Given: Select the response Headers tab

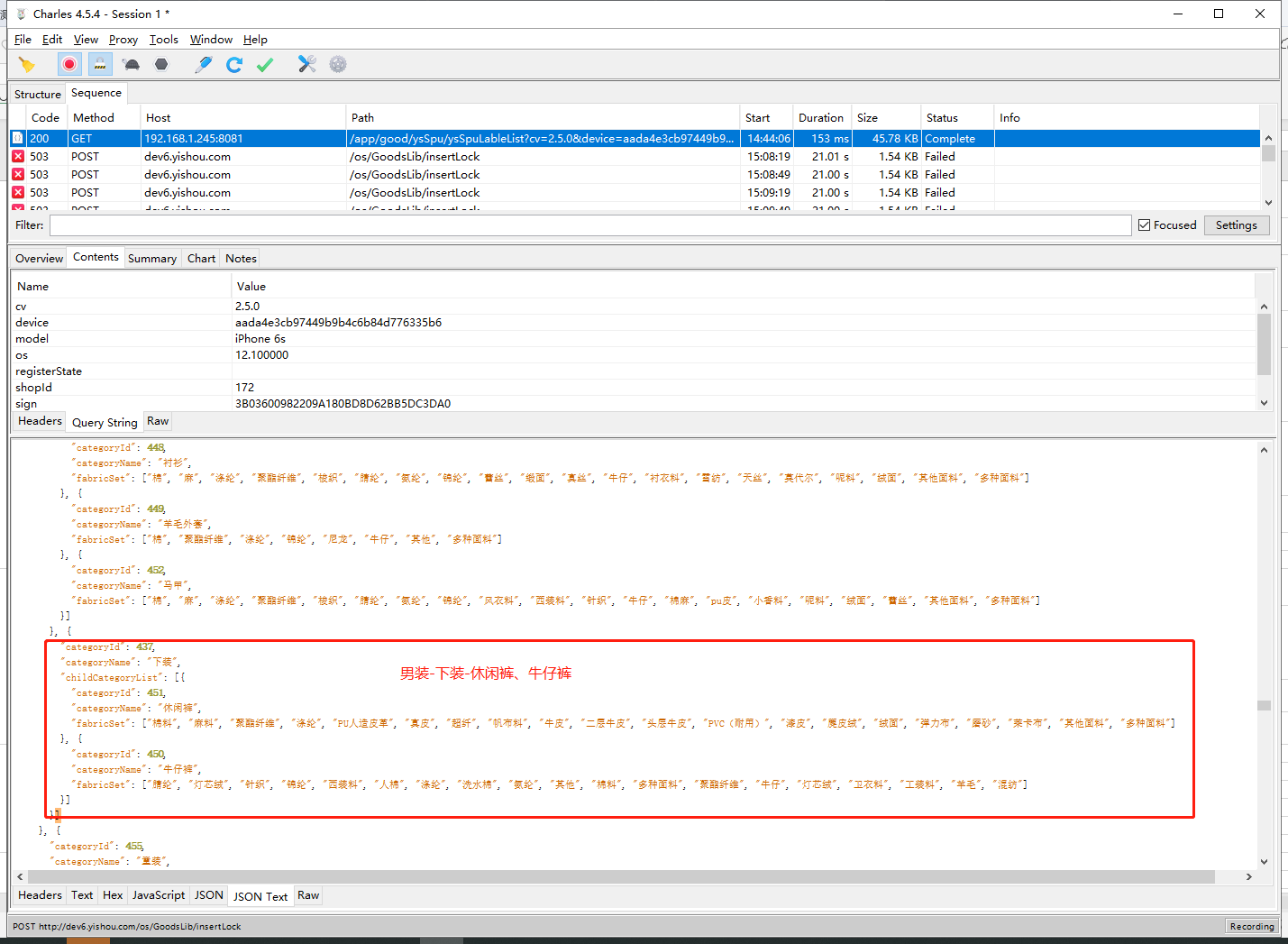Looking at the screenshot, I should pos(40,895).
